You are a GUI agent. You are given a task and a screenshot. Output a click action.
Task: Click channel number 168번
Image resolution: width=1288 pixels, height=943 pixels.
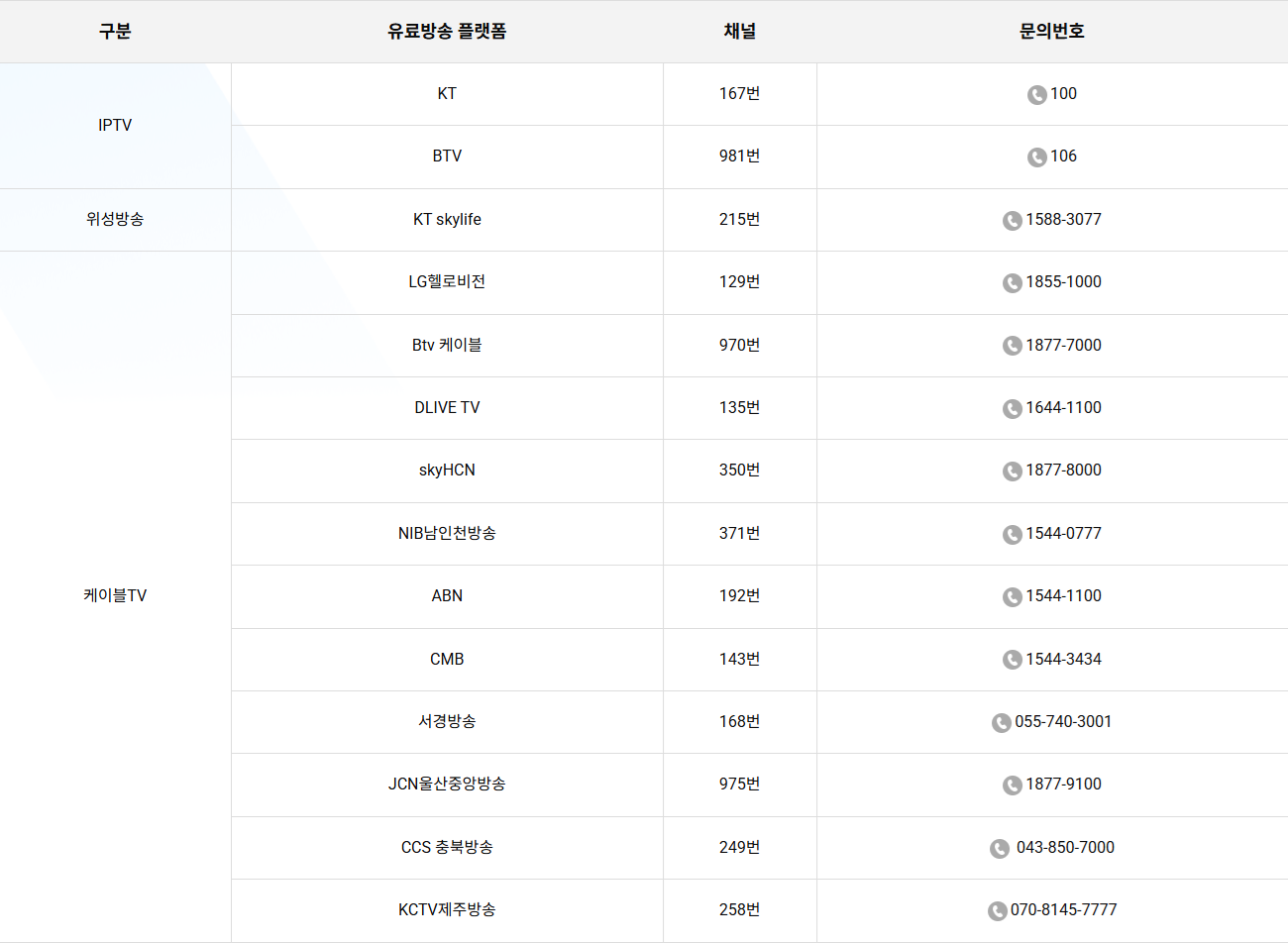click(740, 722)
